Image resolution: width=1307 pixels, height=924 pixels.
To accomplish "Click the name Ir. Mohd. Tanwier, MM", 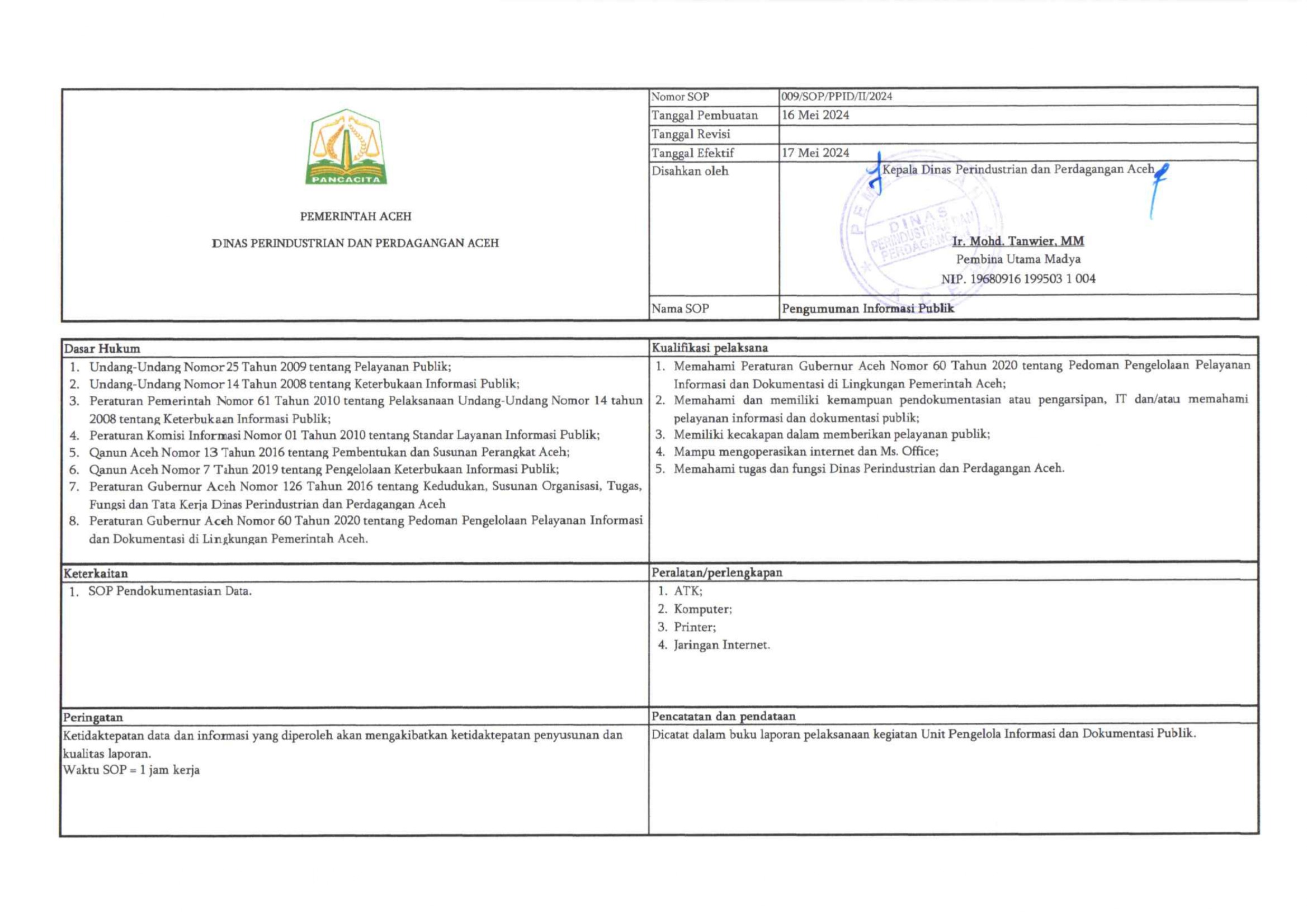I will click(x=1017, y=241).
